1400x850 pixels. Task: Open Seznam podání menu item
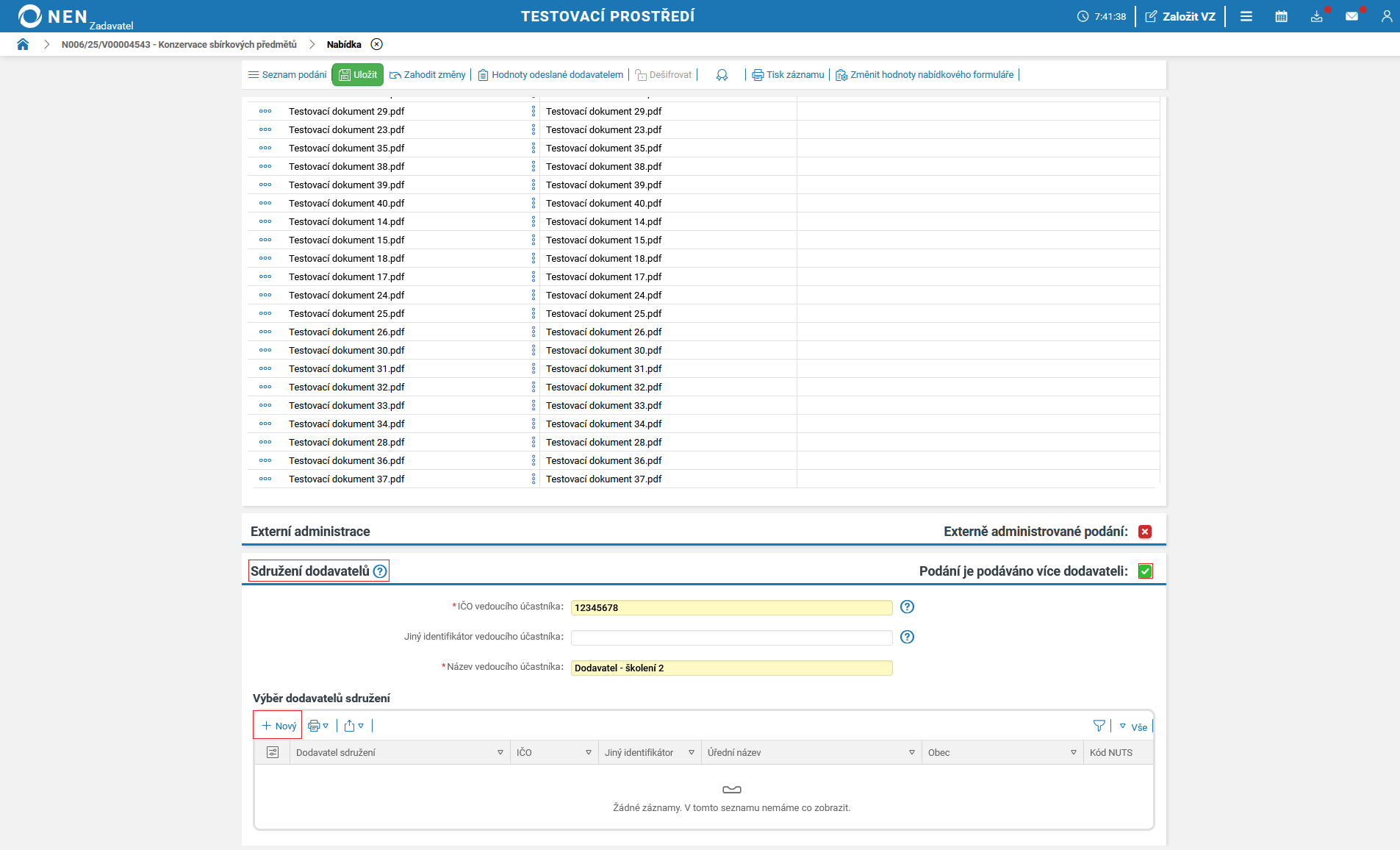287,74
